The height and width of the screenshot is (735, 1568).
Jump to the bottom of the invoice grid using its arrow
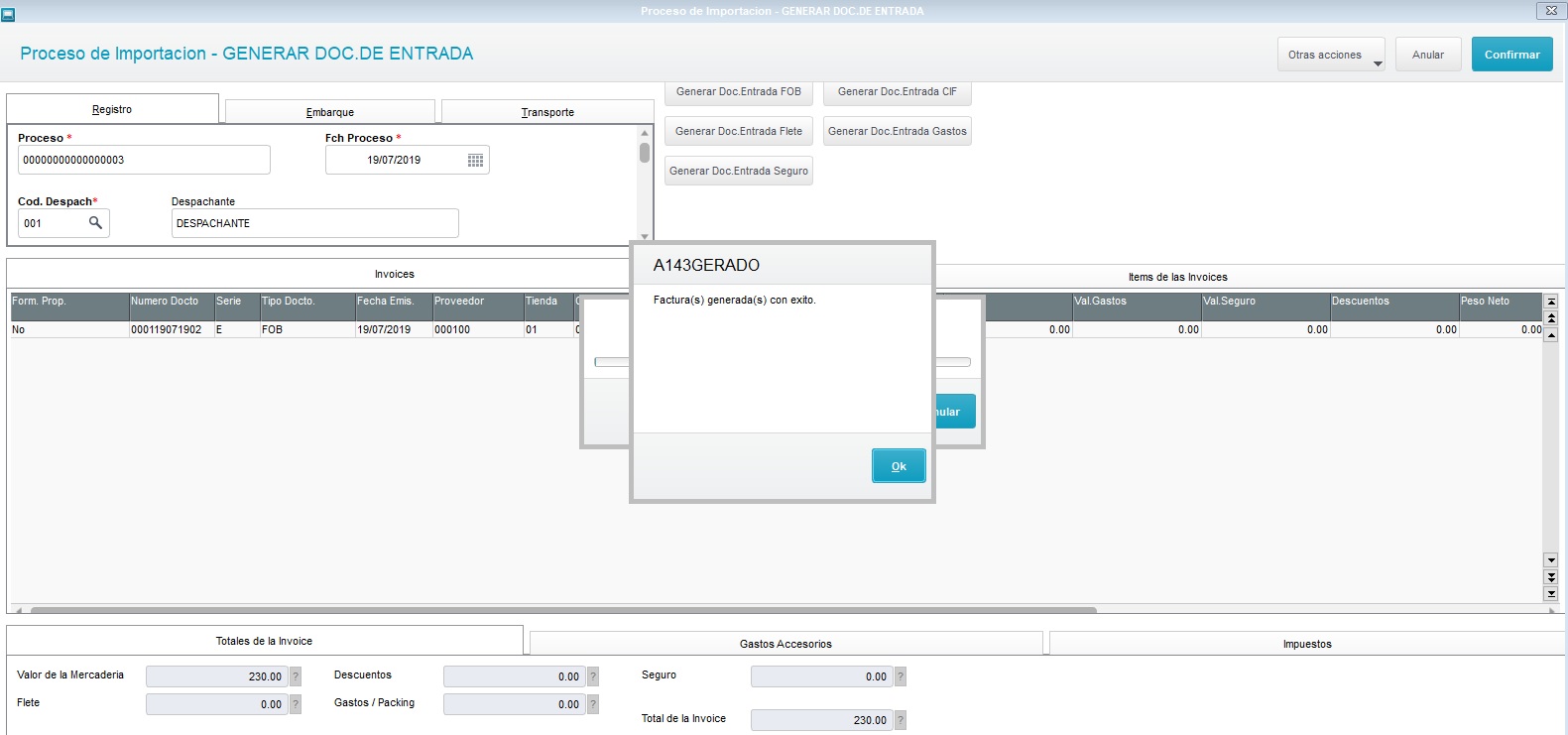pos(1551,593)
